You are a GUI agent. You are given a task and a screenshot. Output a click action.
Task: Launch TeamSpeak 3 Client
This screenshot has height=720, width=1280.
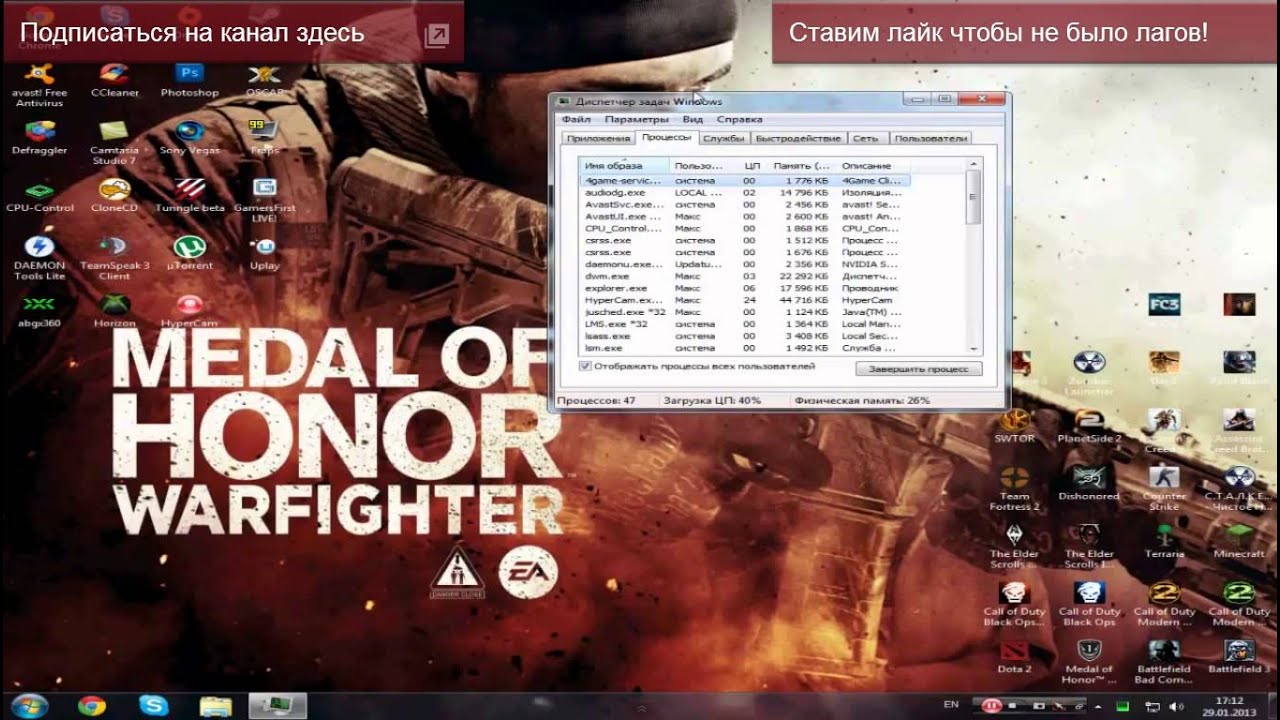pos(114,258)
